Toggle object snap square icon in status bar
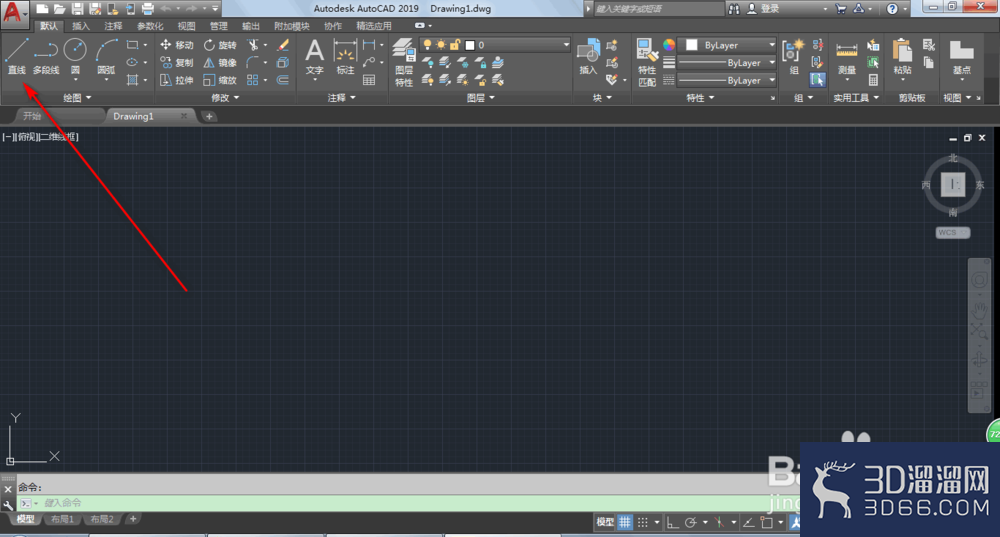 [767, 522]
